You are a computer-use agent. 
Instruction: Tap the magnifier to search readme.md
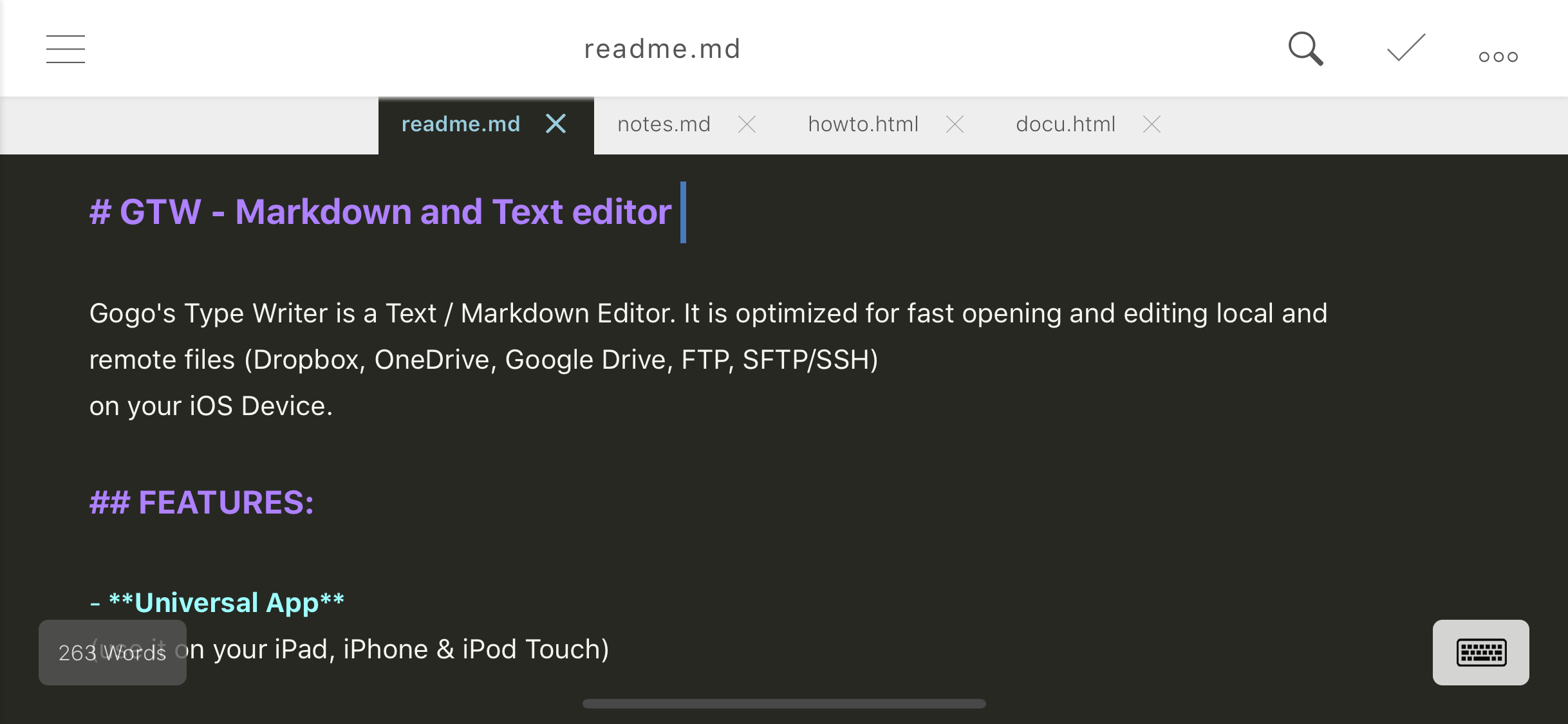(1305, 49)
